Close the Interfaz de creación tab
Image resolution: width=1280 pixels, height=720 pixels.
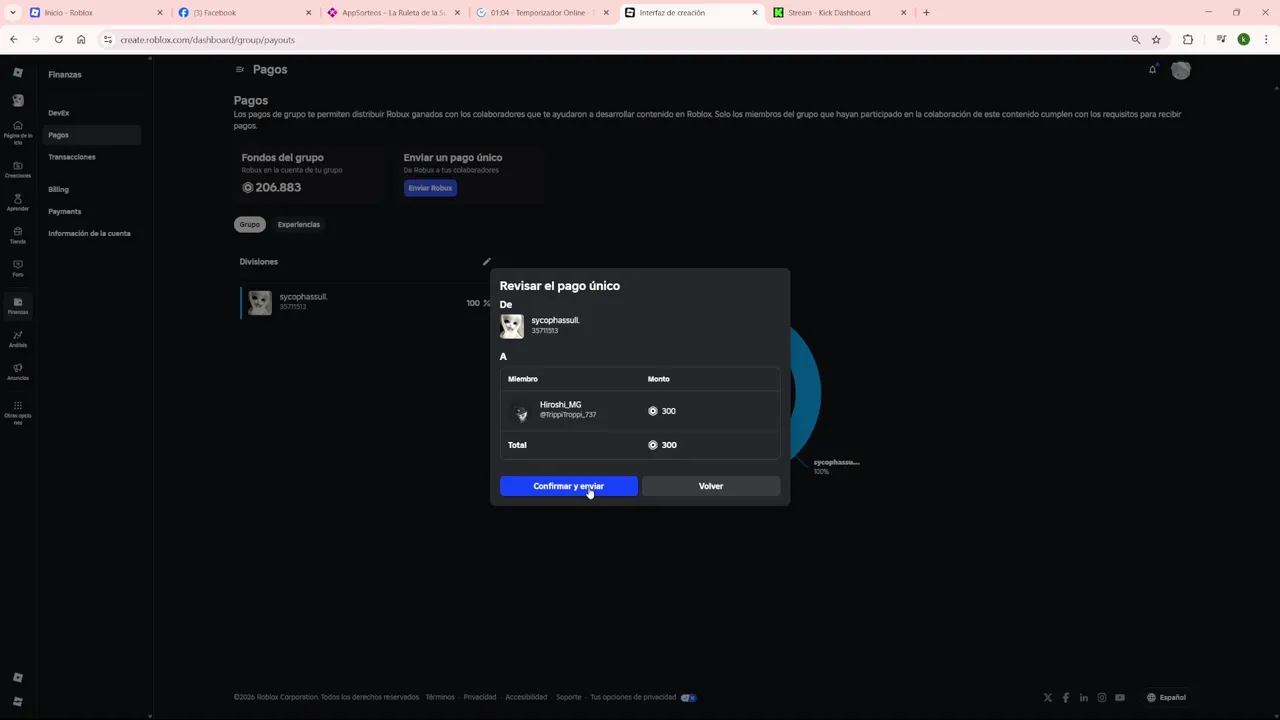755,13
